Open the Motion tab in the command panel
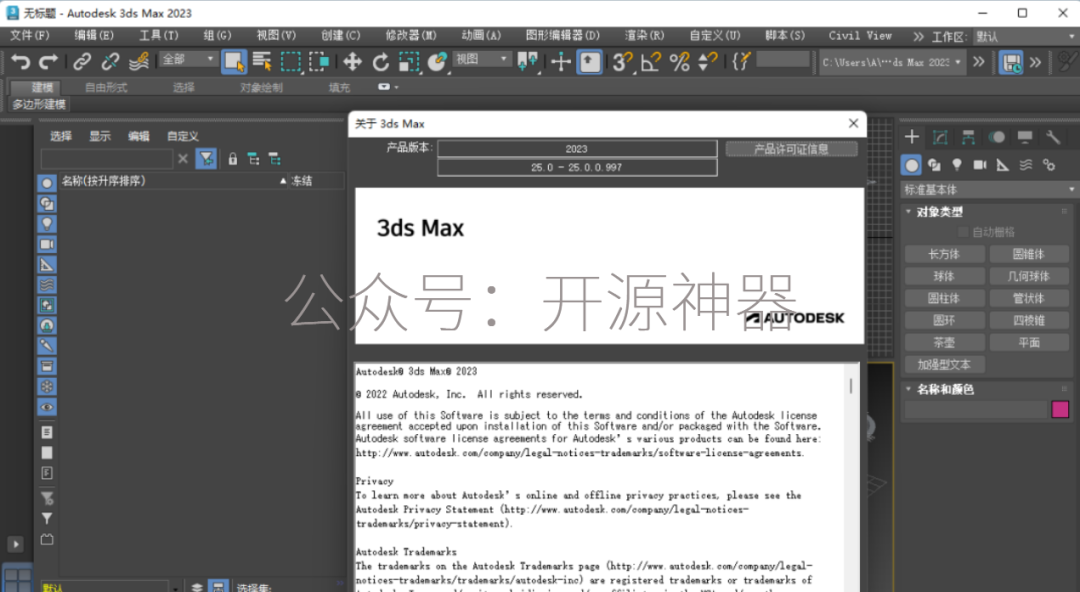The image size is (1080, 592). tap(997, 137)
